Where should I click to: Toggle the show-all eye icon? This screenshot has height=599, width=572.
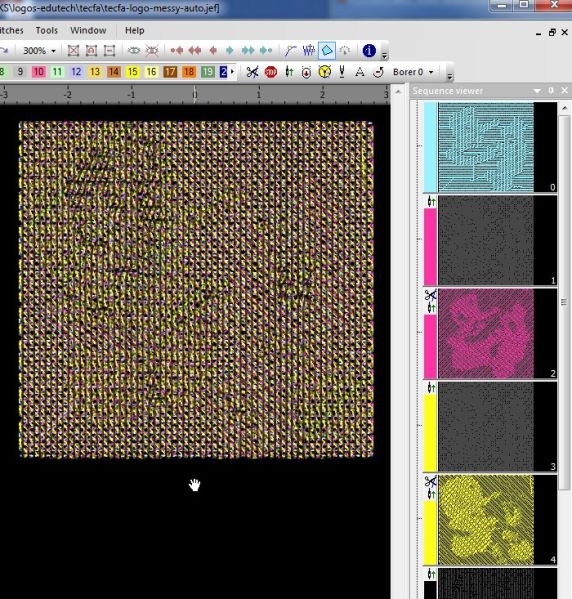point(134,50)
